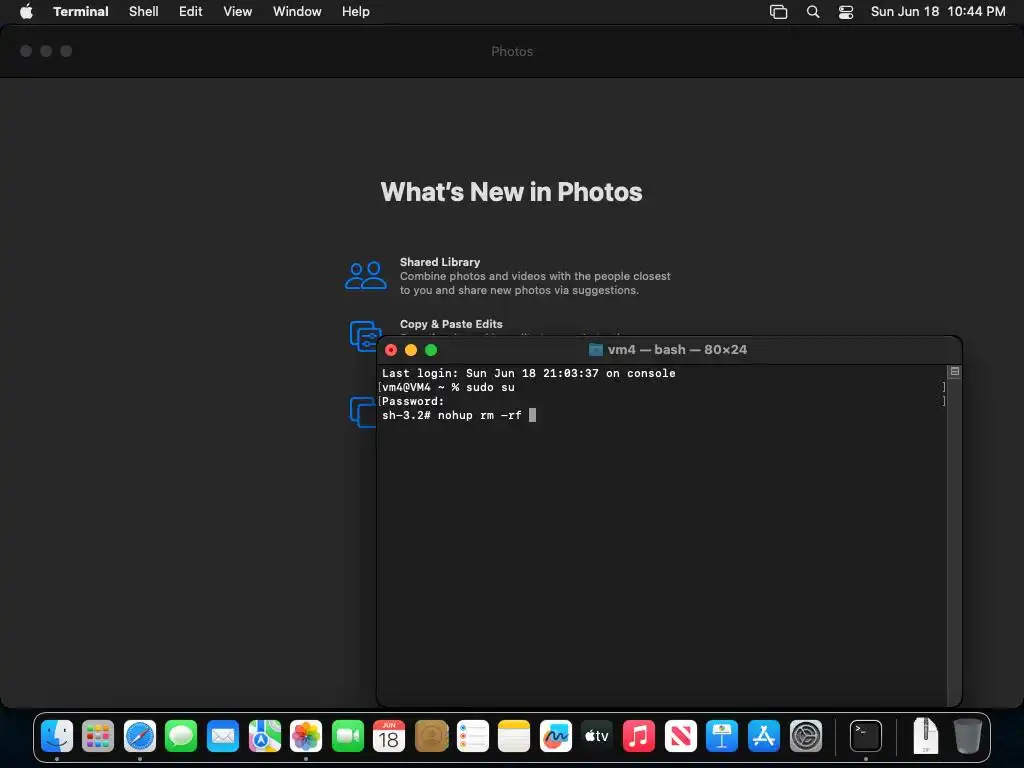Open Finder from the Dock
Viewport: 1024px width, 768px height.
click(x=57, y=736)
